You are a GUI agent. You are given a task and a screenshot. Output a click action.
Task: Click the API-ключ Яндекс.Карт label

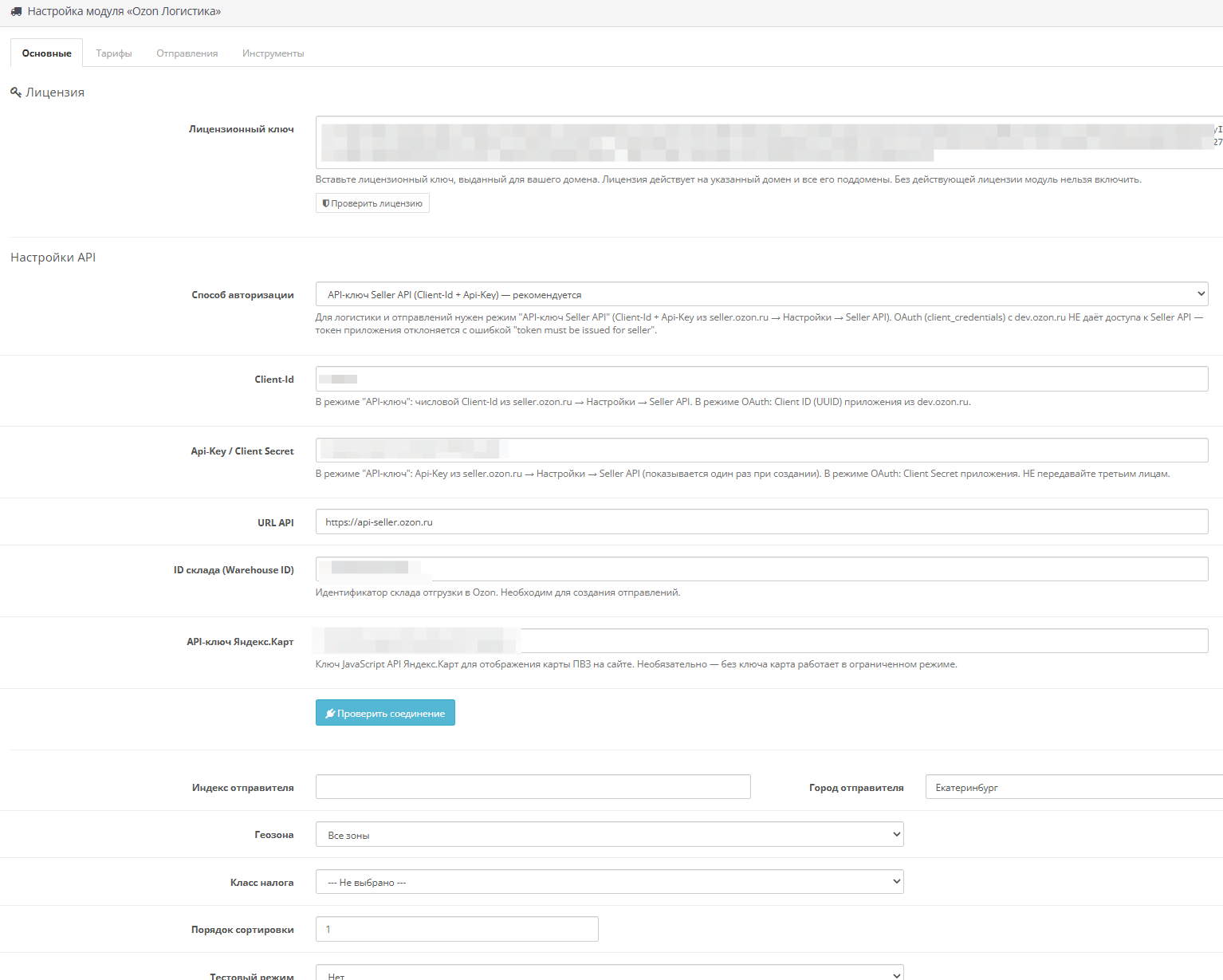(240, 642)
